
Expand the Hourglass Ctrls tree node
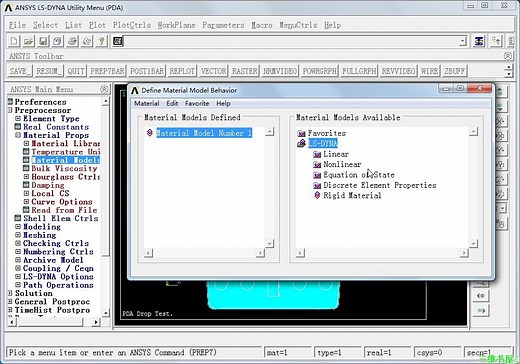[26, 177]
